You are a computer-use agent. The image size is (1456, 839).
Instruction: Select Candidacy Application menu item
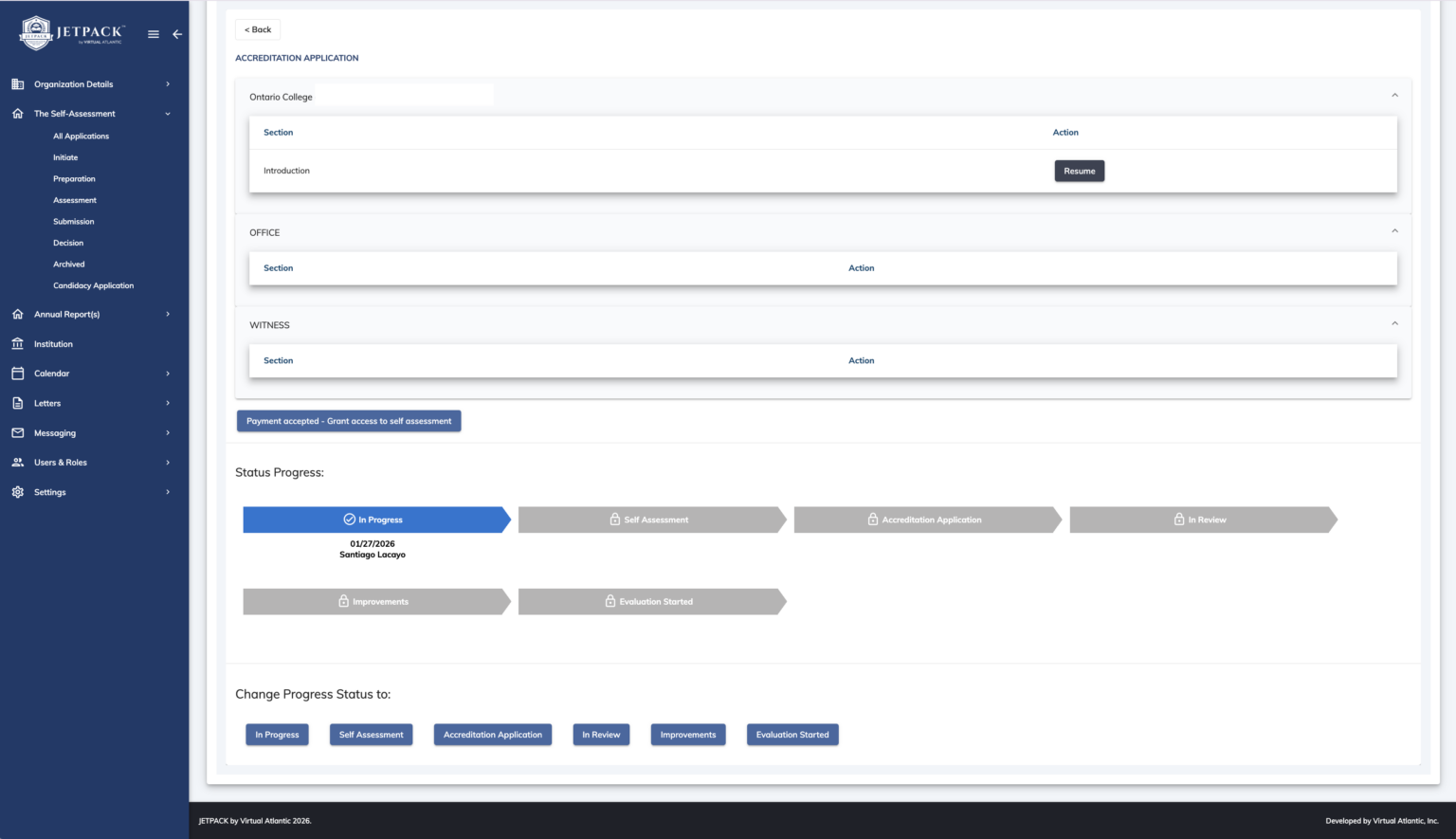click(93, 285)
